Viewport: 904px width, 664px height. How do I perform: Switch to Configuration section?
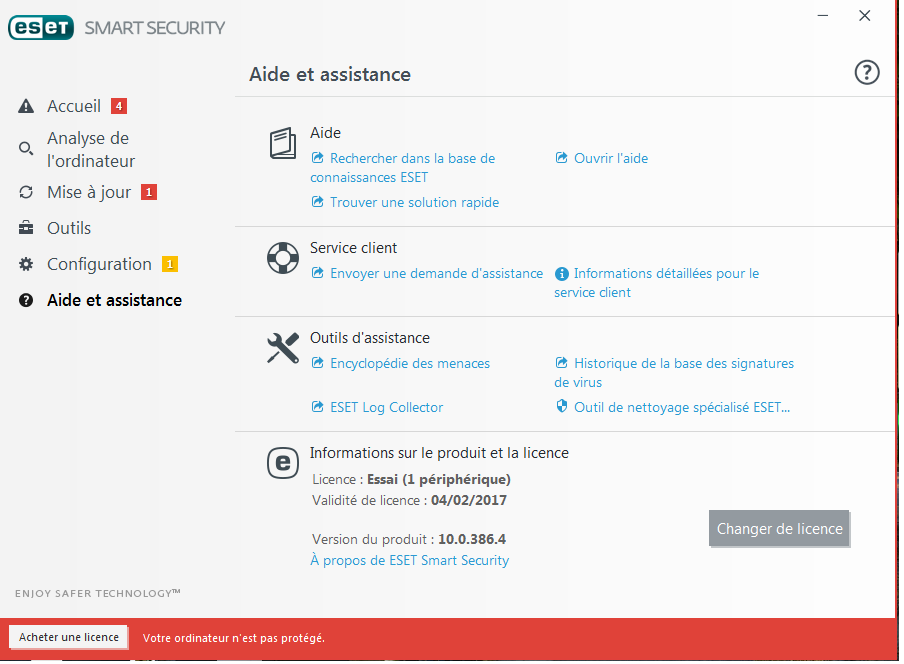(99, 264)
